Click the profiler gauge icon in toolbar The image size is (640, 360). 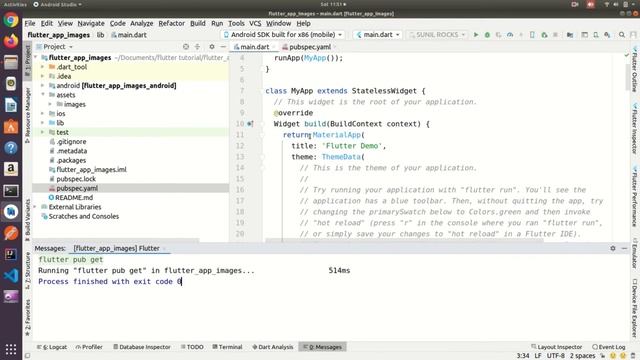(x=510, y=35)
